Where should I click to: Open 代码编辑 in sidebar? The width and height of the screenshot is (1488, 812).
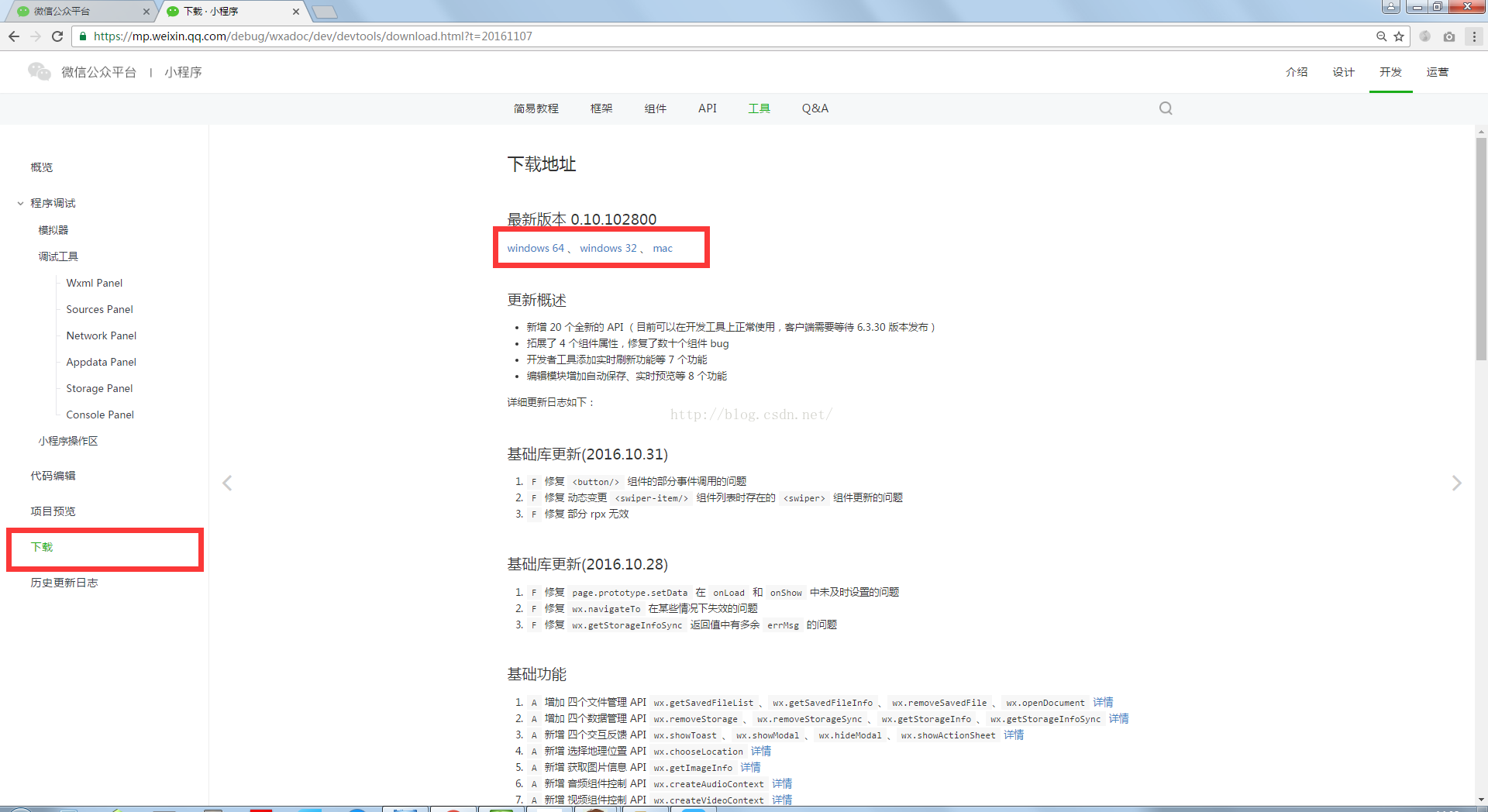(53, 476)
